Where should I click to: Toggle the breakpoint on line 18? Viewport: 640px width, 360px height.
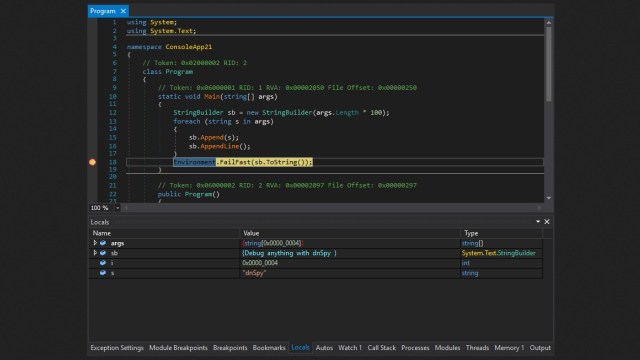[92, 162]
